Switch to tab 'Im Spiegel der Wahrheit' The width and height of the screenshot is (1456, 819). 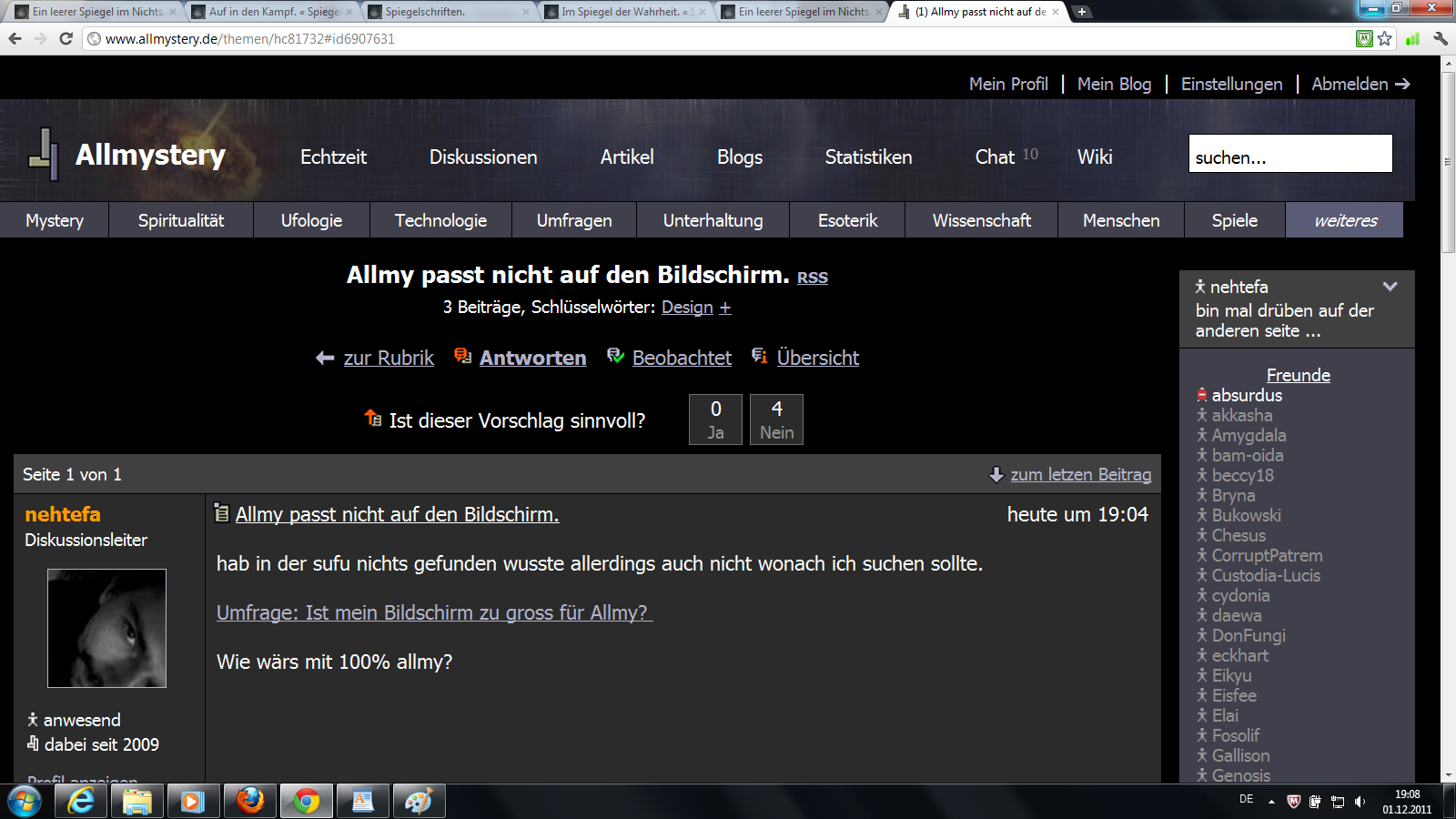pos(624,12)
